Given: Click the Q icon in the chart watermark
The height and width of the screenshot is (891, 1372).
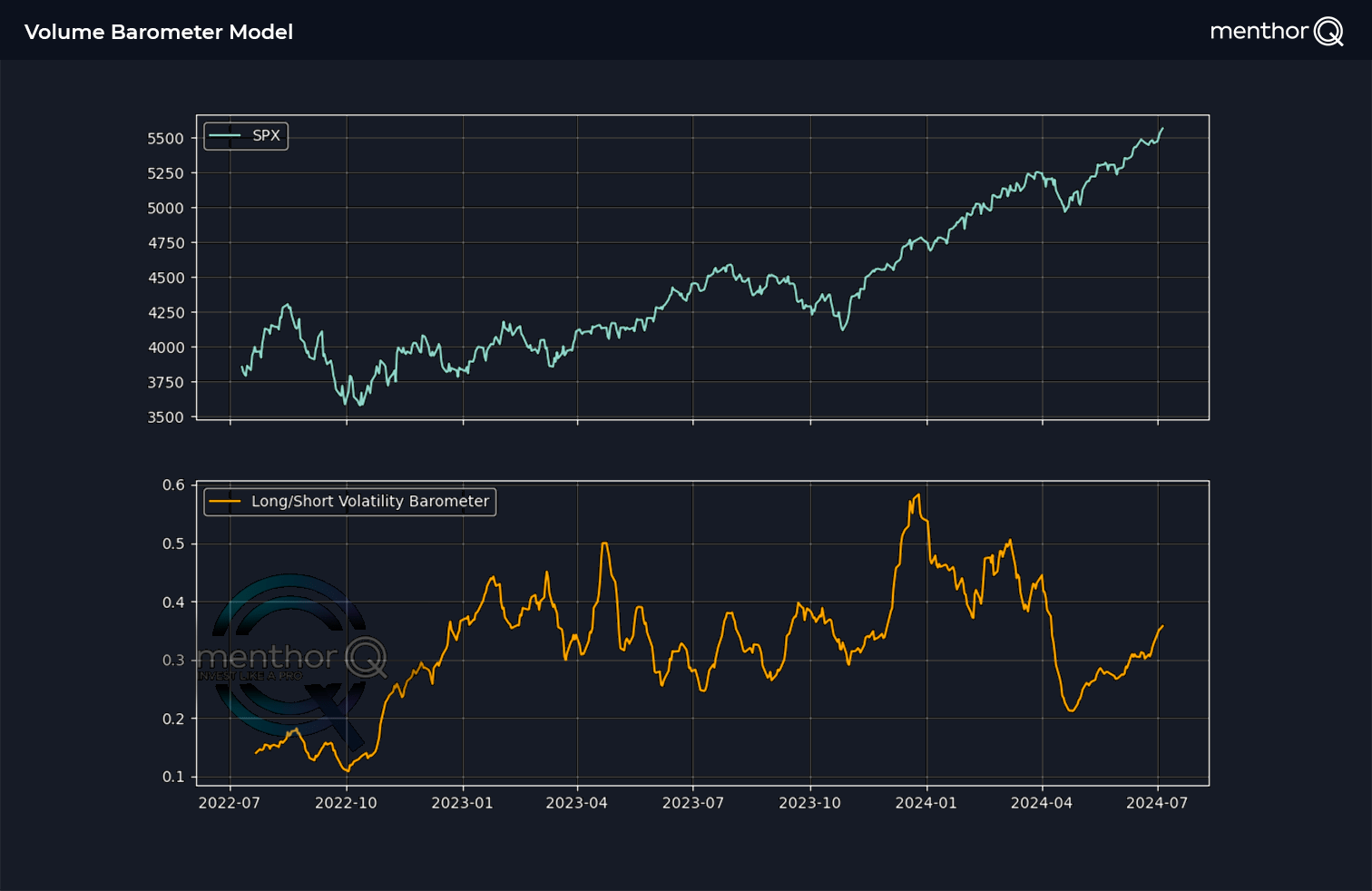Looking at the screenshot, I should click(x=366, y=657).
